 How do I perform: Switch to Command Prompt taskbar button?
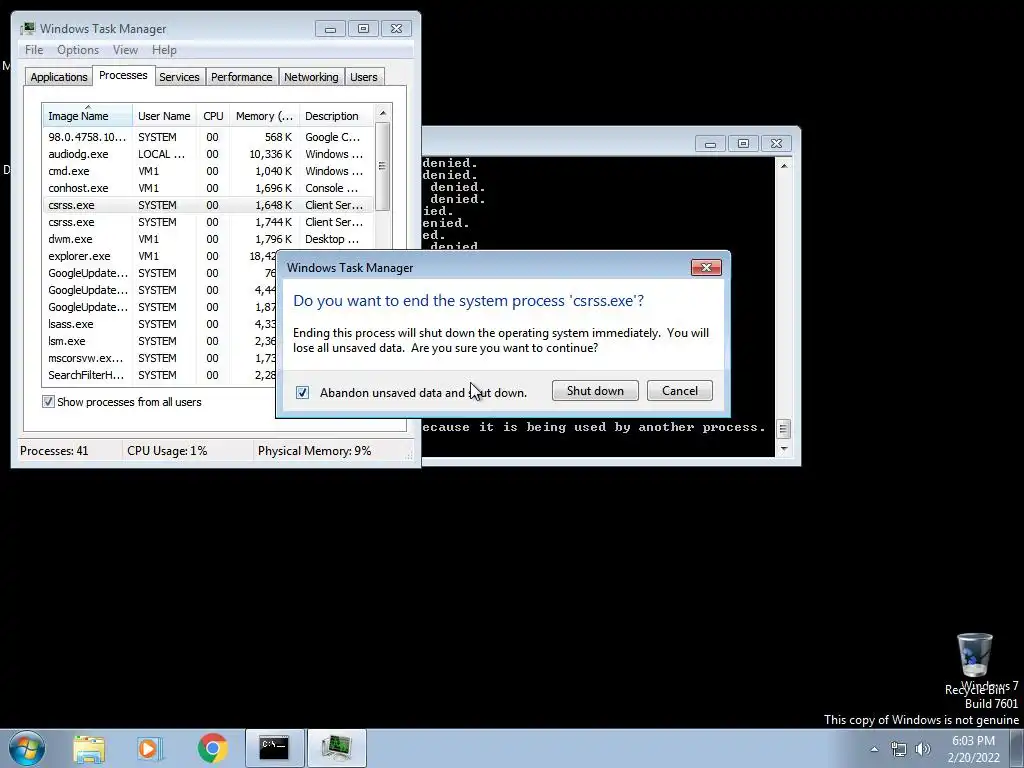274,748
